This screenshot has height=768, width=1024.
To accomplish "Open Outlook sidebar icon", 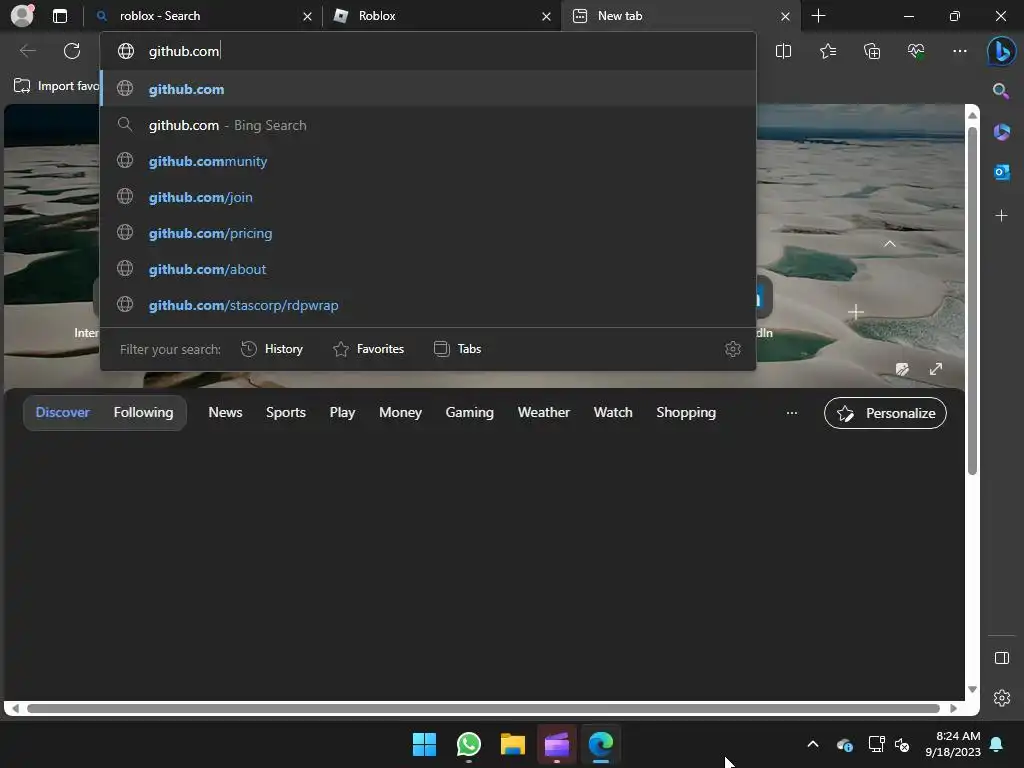I will (1001, 172).
